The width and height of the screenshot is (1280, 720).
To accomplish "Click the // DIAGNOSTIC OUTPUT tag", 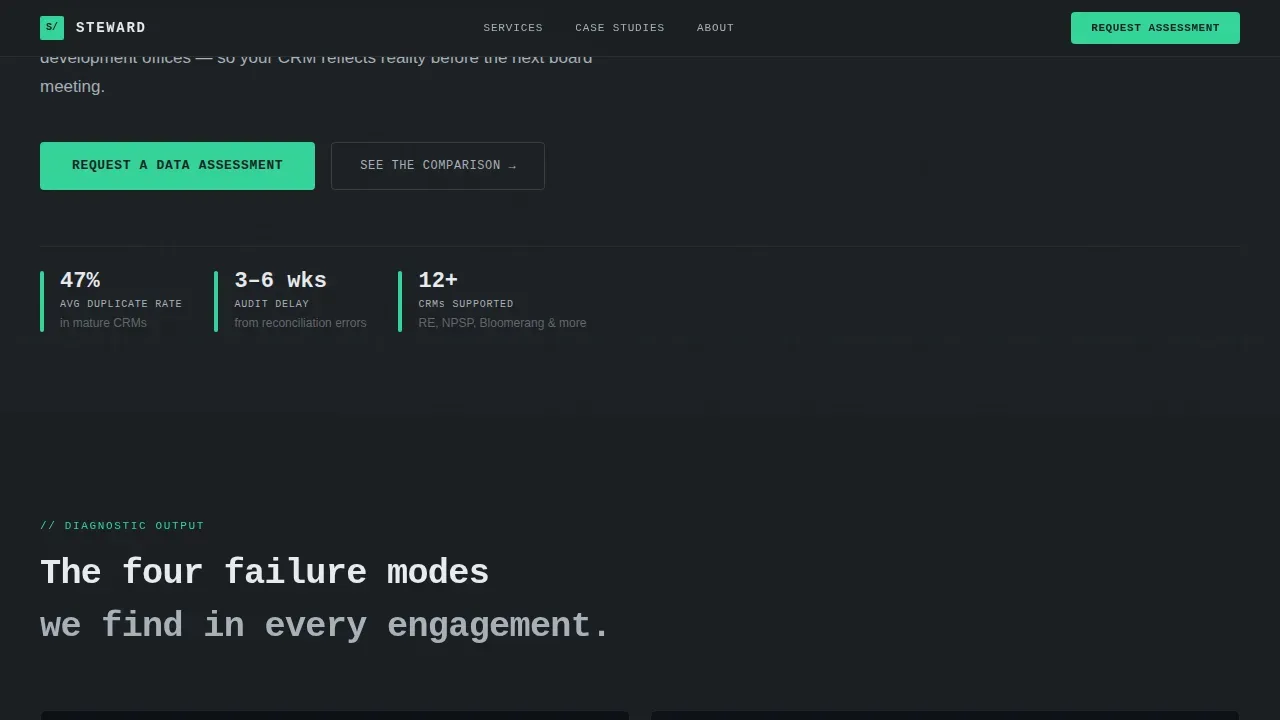I will click(122, 526).
